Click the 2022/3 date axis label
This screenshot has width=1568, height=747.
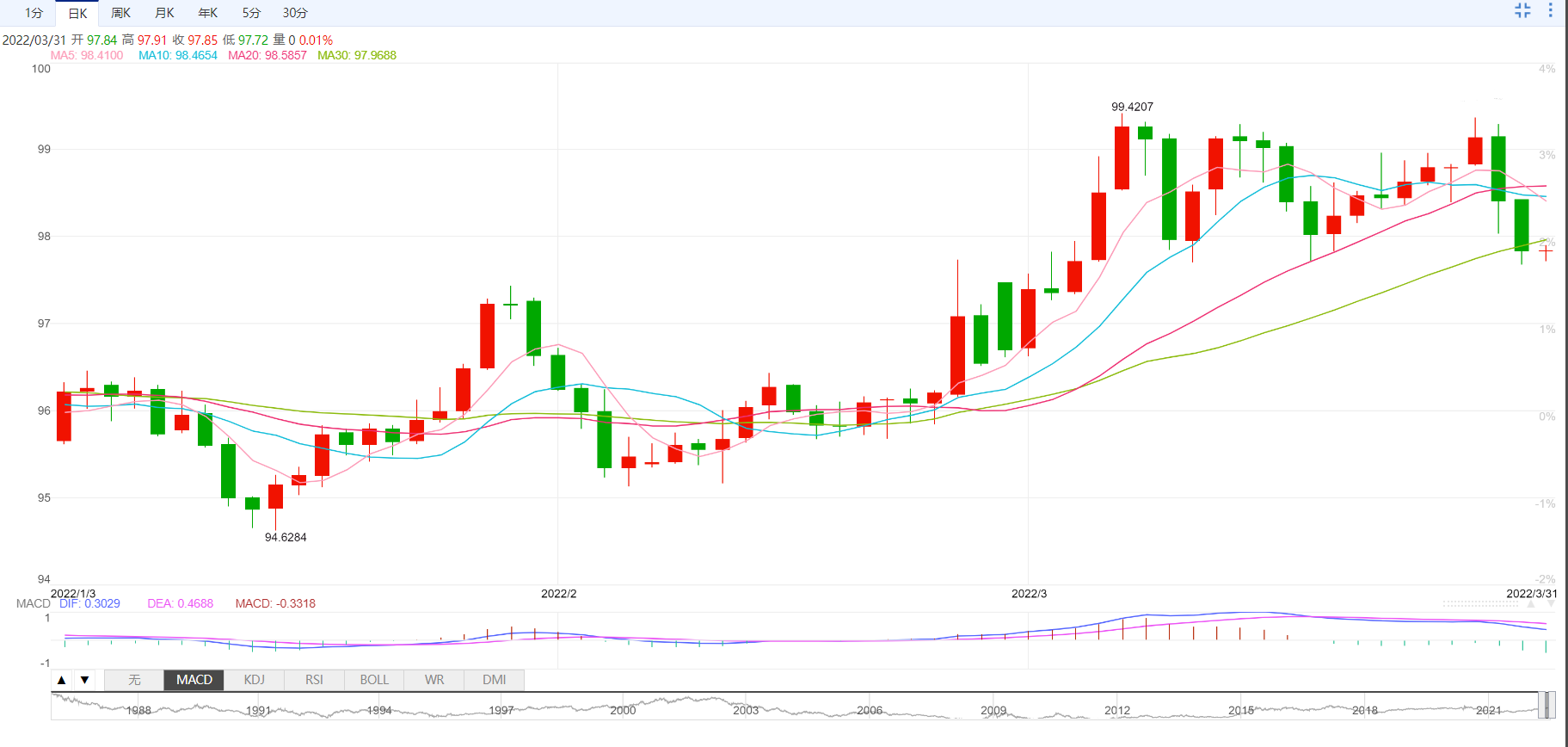(x=1030, y=594)
